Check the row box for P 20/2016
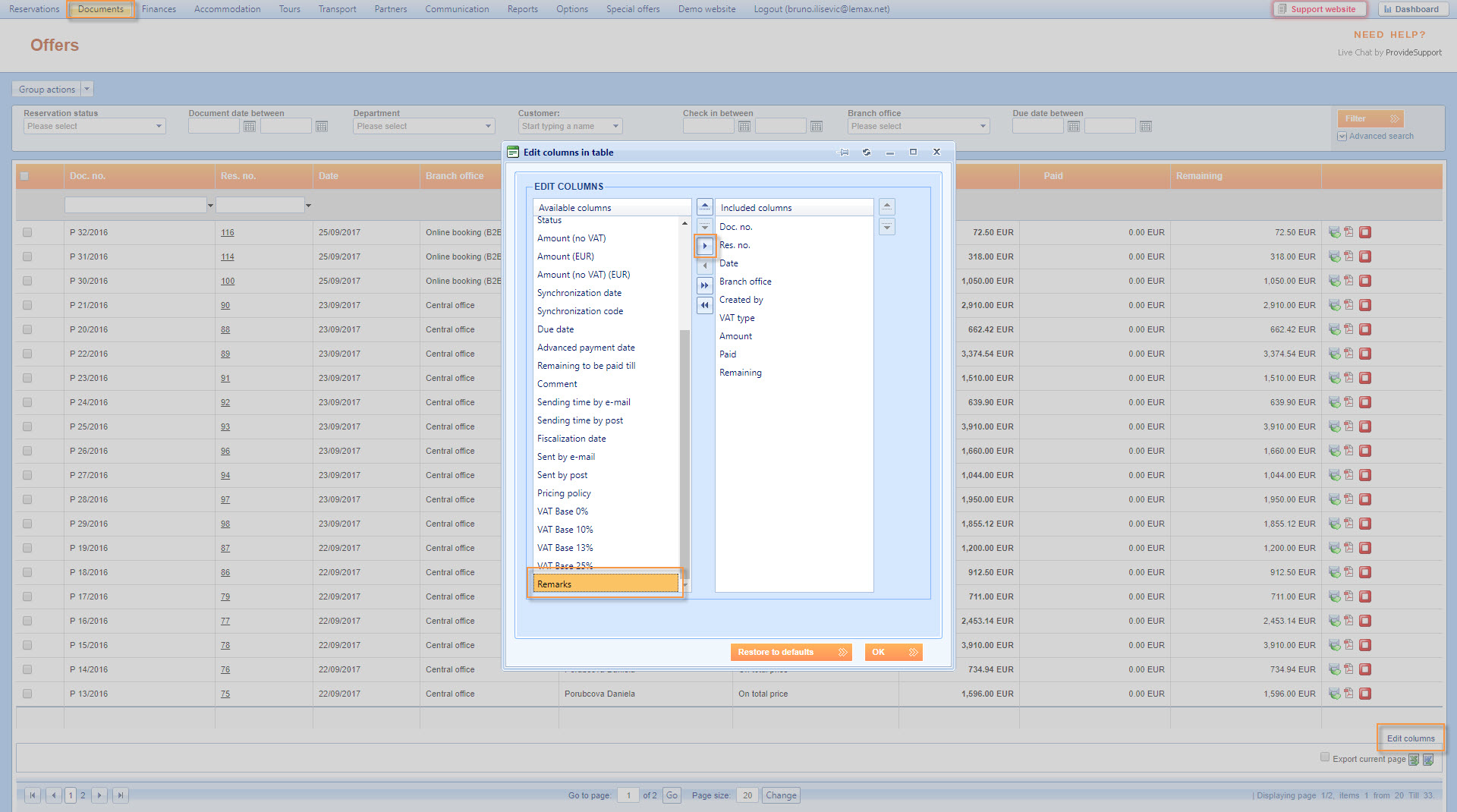 (27, 329)
